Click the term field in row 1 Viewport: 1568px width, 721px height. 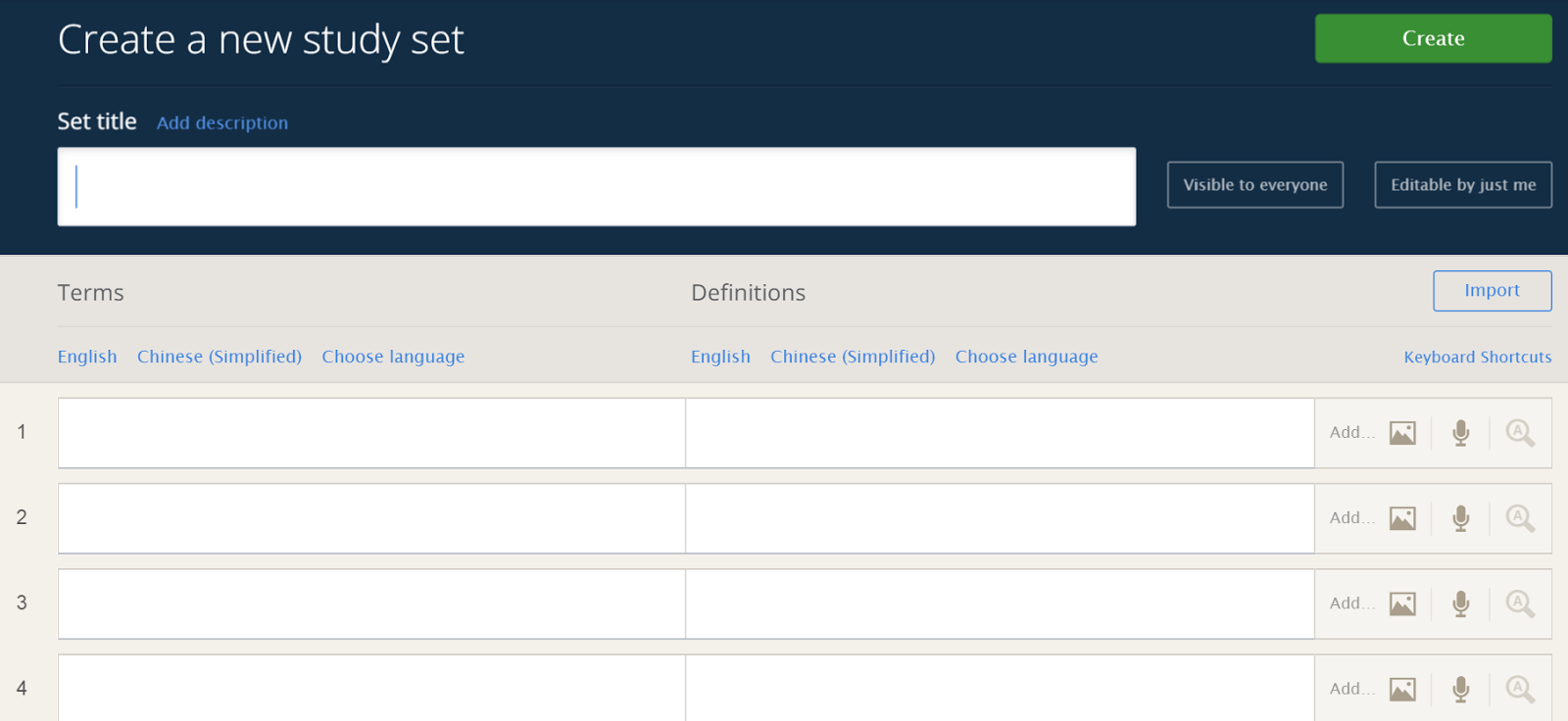pos(371,433)
